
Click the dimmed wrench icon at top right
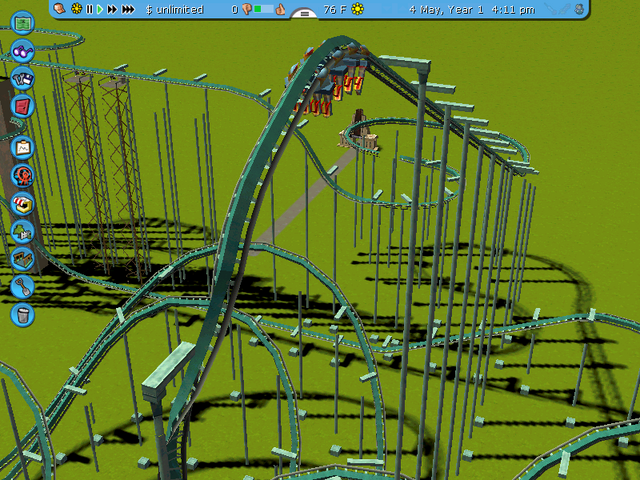coord(549,9)
